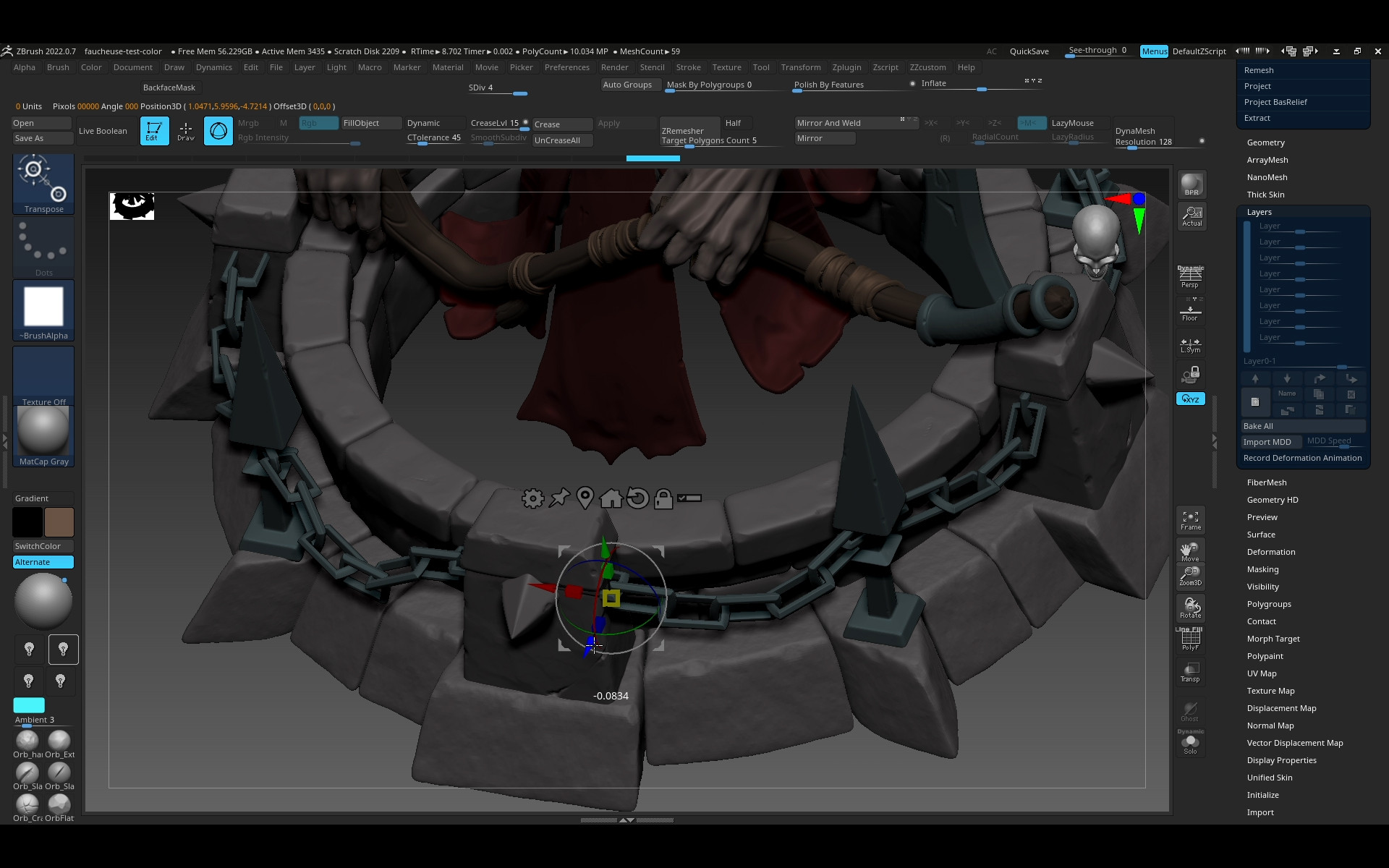The width and height of the screenshot is (1389, 868).
Task: Click the gizmo lock icon
Action: (663, 498)
